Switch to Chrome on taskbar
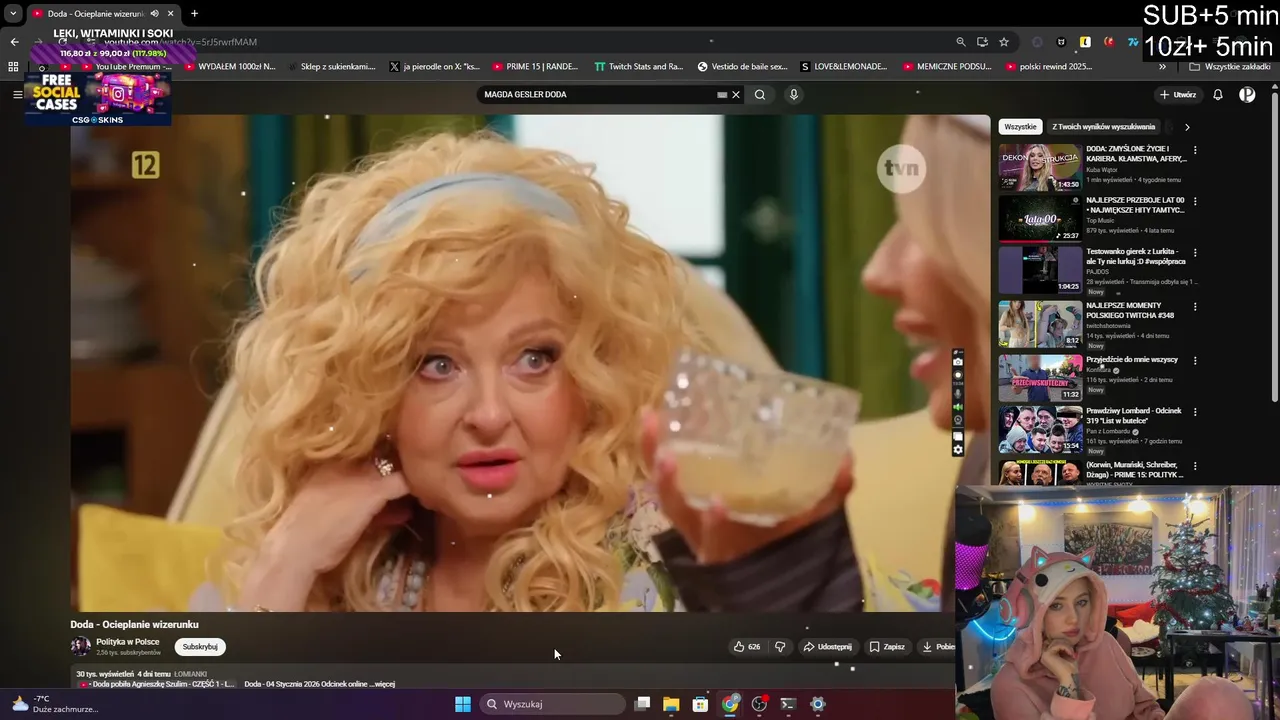Image resolution: width=1280 pixels, height=720 pixels. [x=730, y=704]
